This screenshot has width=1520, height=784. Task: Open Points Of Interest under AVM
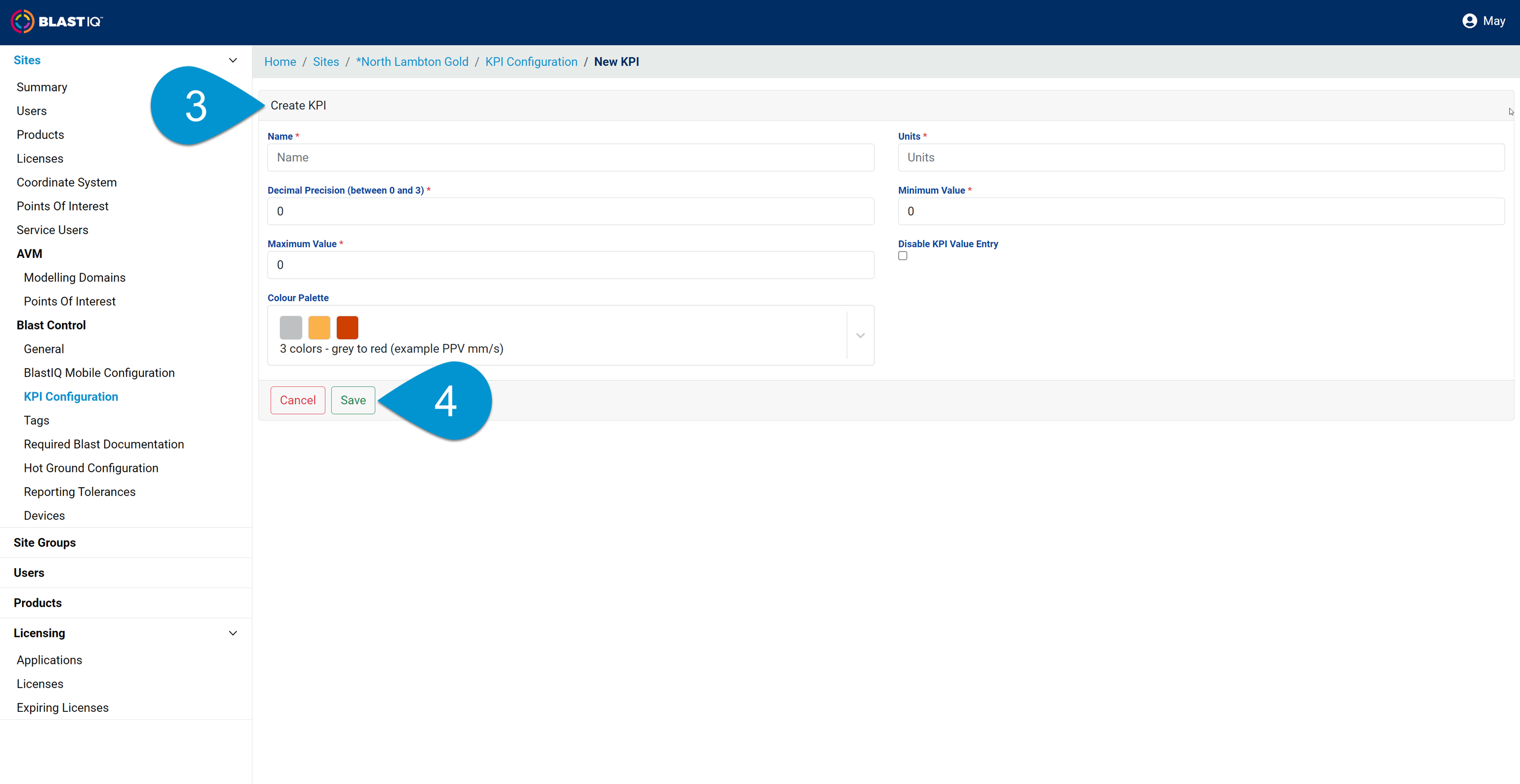pyautogui.click(x=70, y=301)
